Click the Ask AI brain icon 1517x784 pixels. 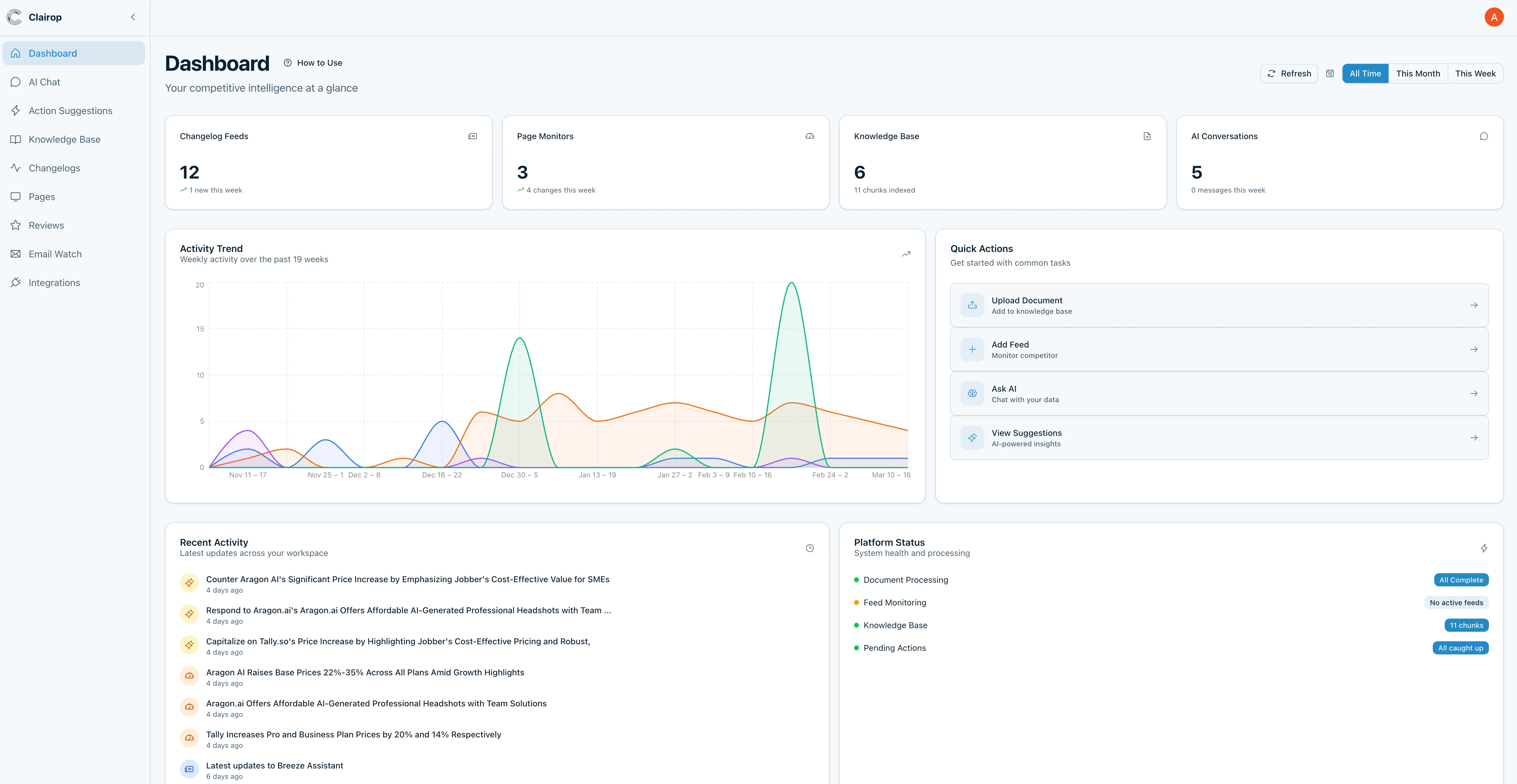[x=972, y=394]
